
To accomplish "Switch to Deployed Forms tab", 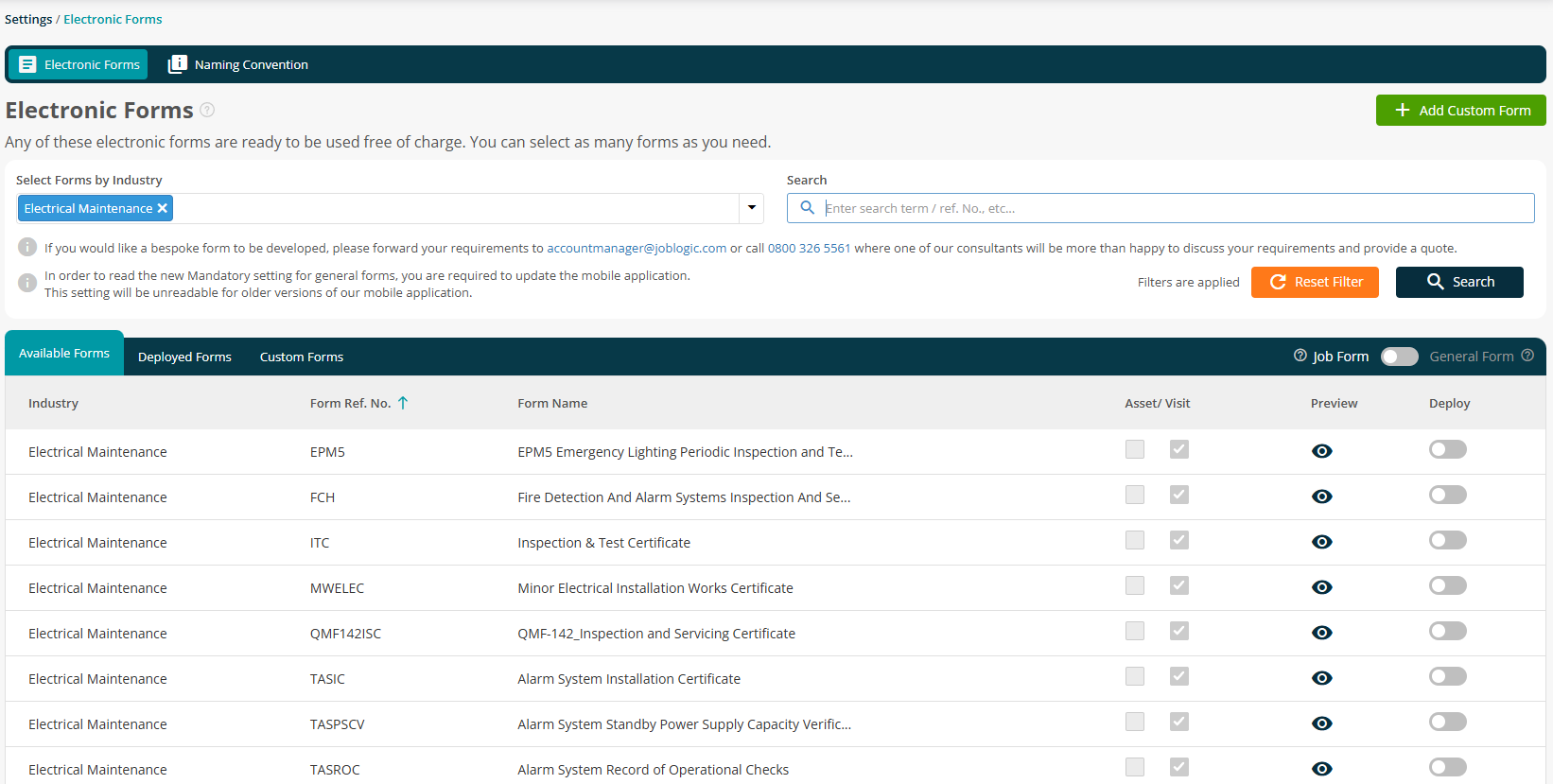I will pyautogui.click(x=184, y=357).
